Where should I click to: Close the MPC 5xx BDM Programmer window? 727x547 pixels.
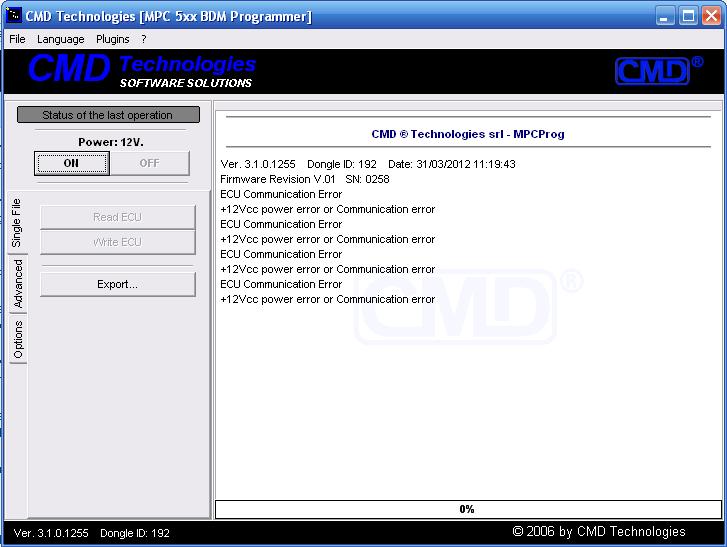tap(711, 16)
